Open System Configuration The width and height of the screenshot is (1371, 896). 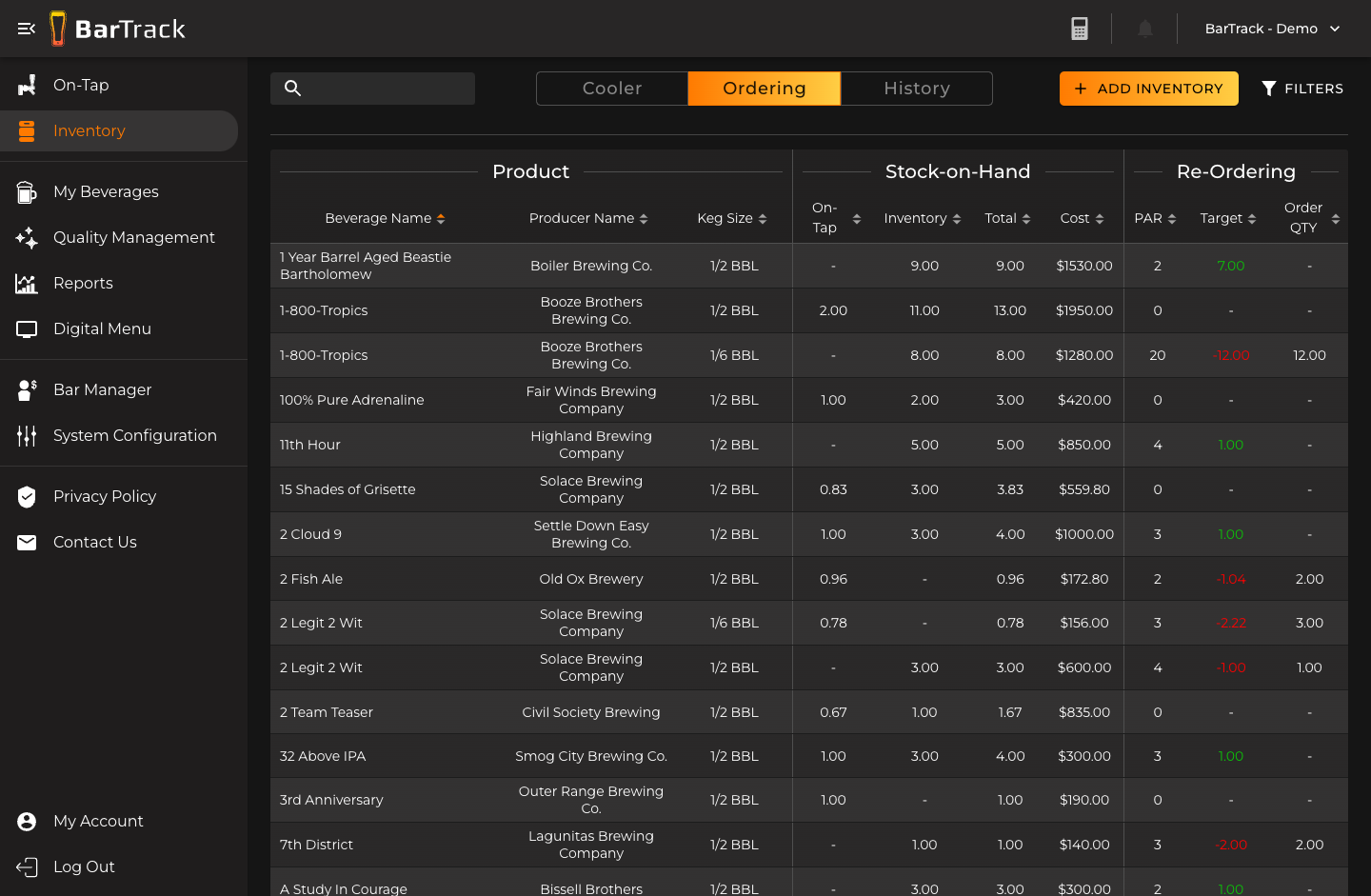pos(134,435)
